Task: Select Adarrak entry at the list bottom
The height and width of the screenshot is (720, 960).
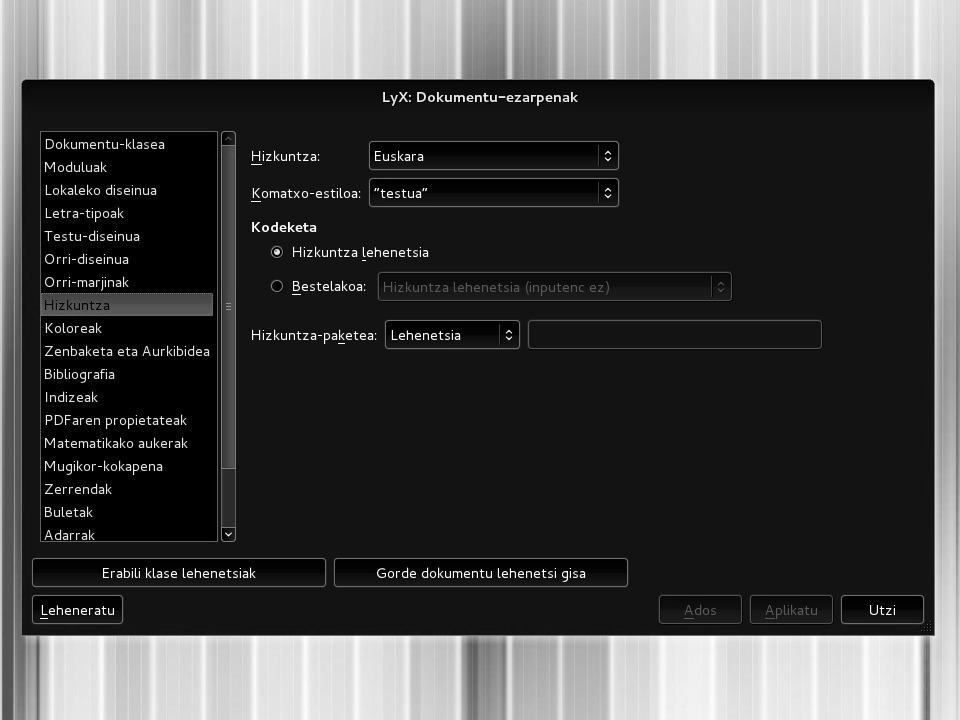Action: coord(127,533)
